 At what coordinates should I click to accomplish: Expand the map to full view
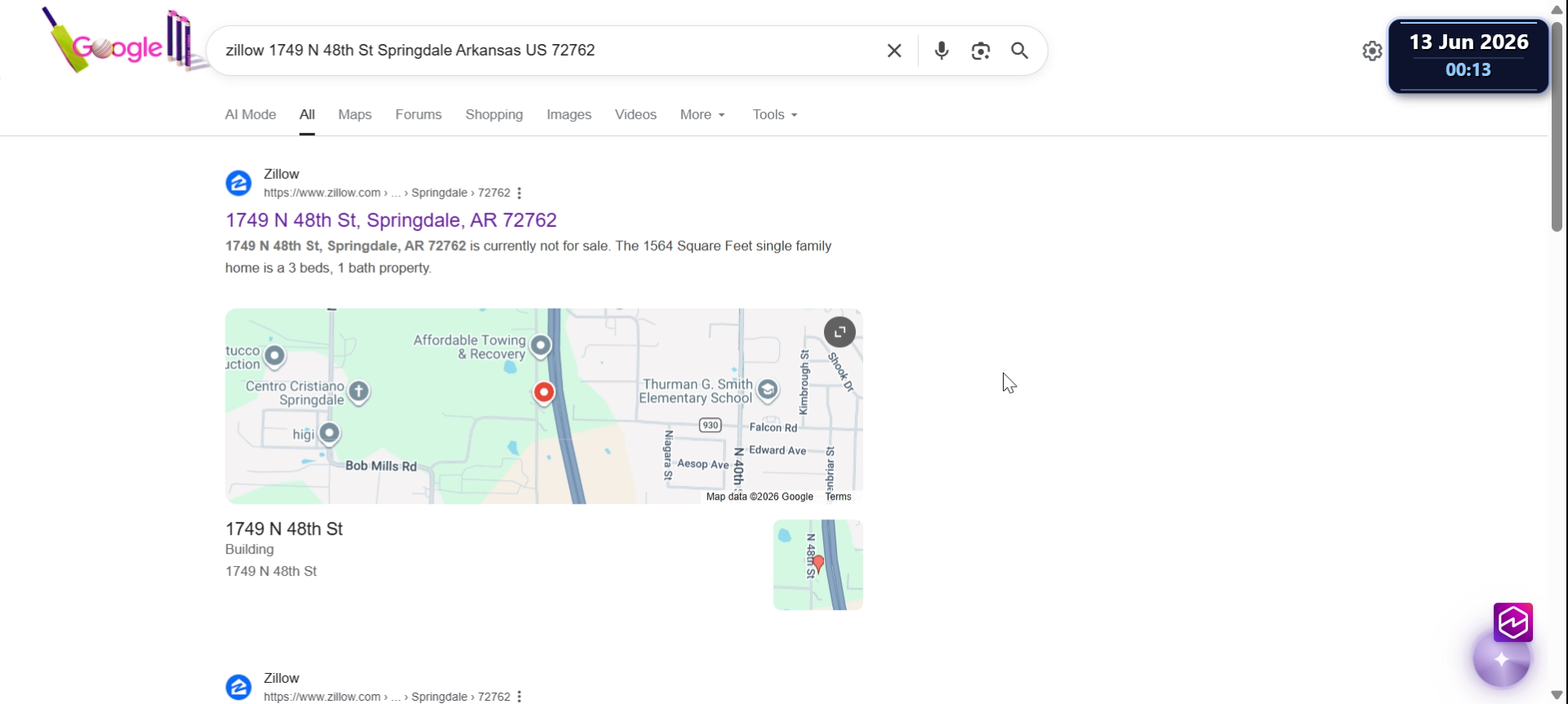pyautogui.click(x=840, y=332)
